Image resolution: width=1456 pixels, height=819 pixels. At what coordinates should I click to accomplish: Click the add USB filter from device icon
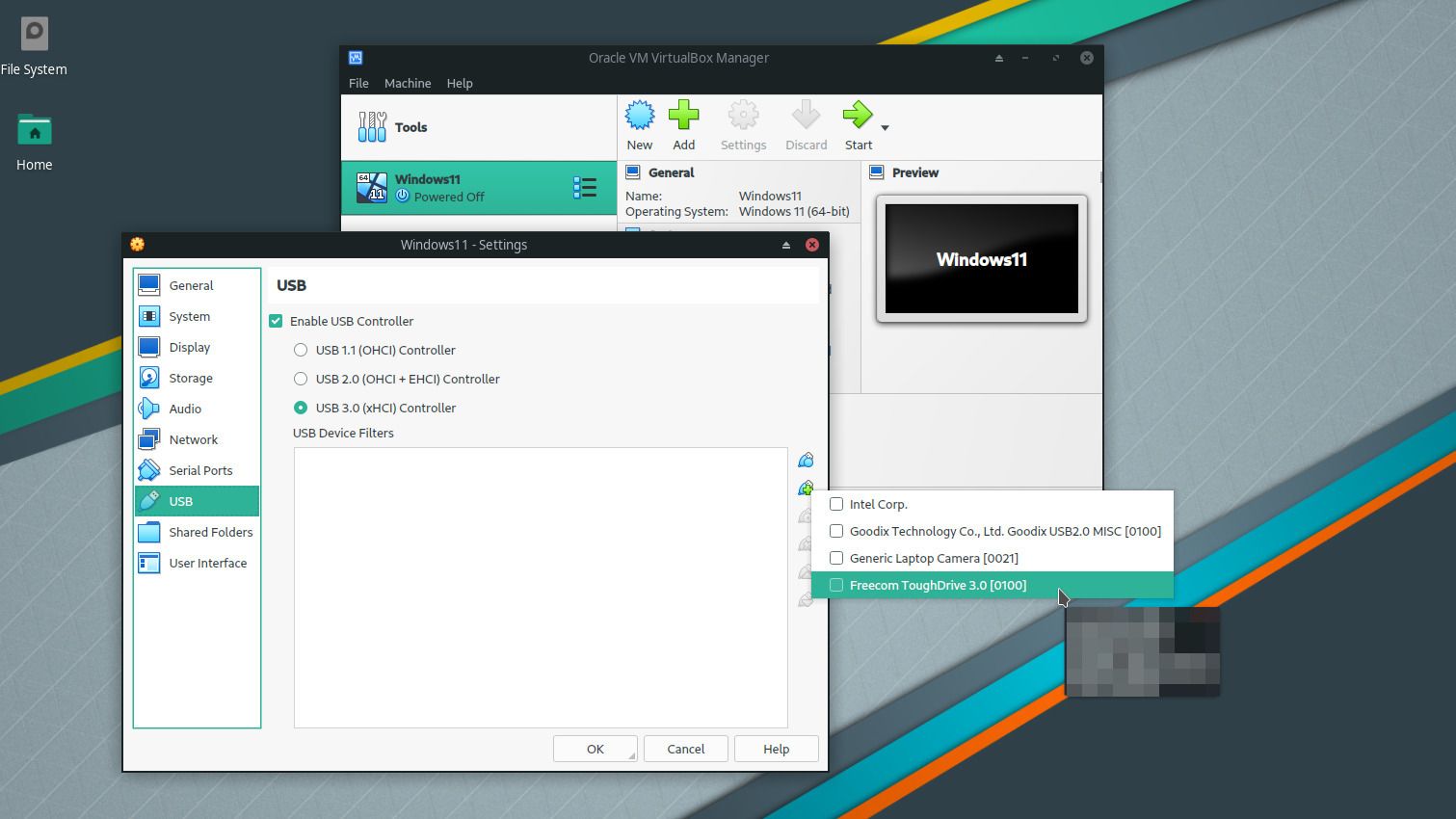point(806,489)
